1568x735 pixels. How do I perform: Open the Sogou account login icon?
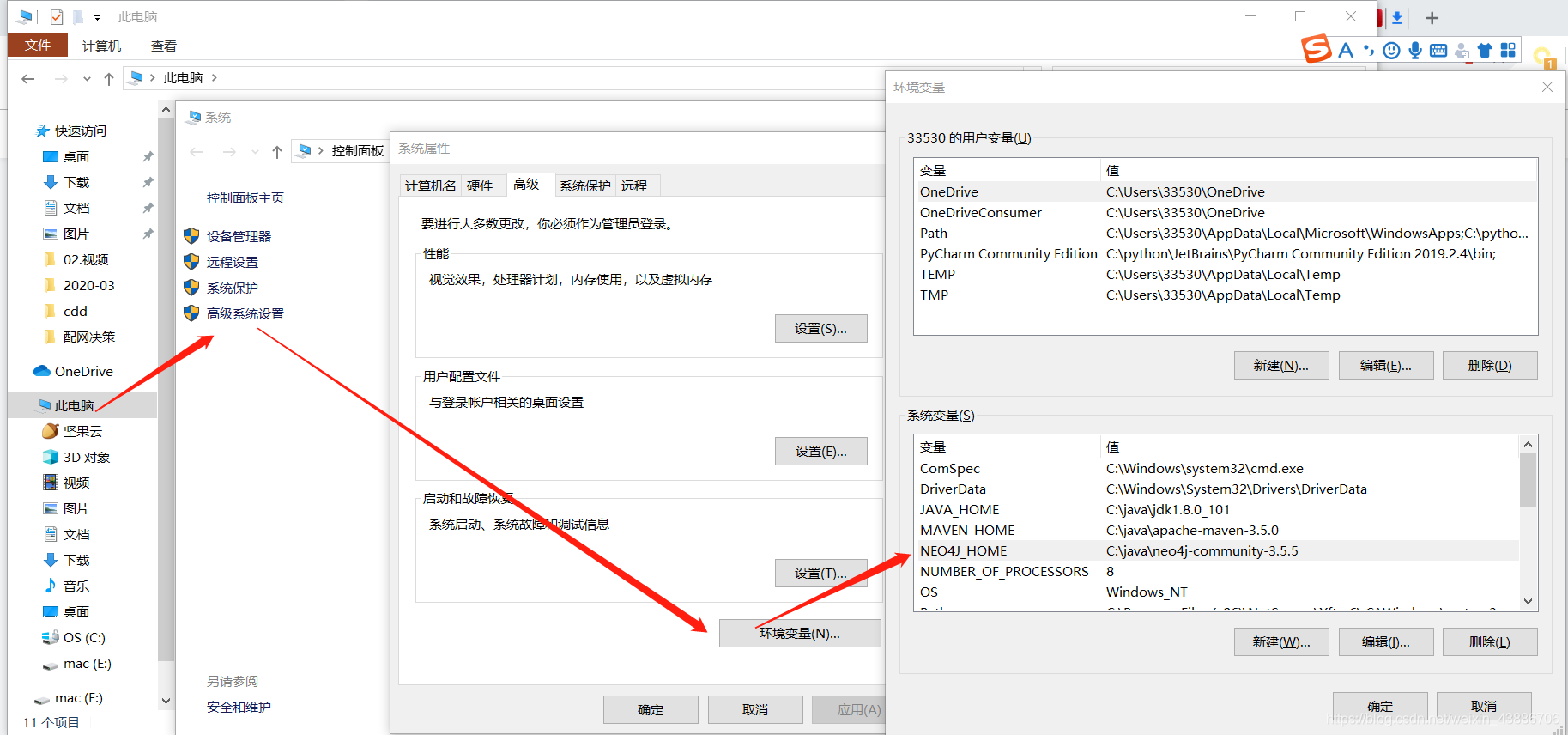tap(1462, 51)
